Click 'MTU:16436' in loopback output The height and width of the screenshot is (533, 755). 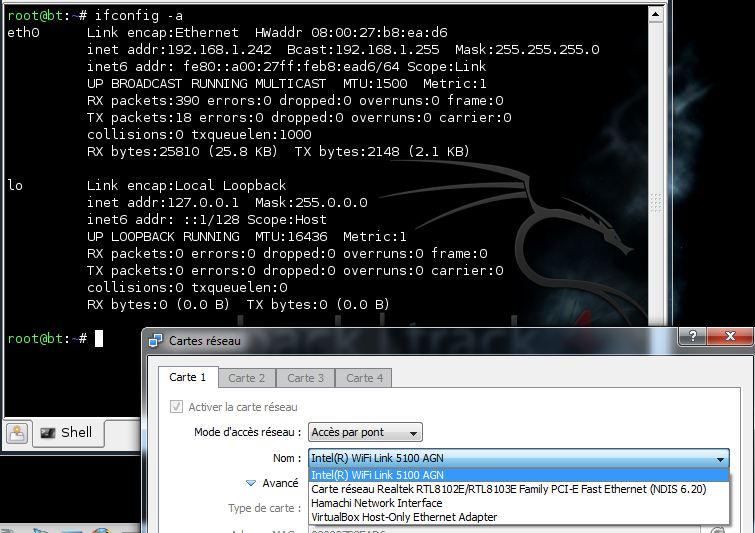pos(291,236)
